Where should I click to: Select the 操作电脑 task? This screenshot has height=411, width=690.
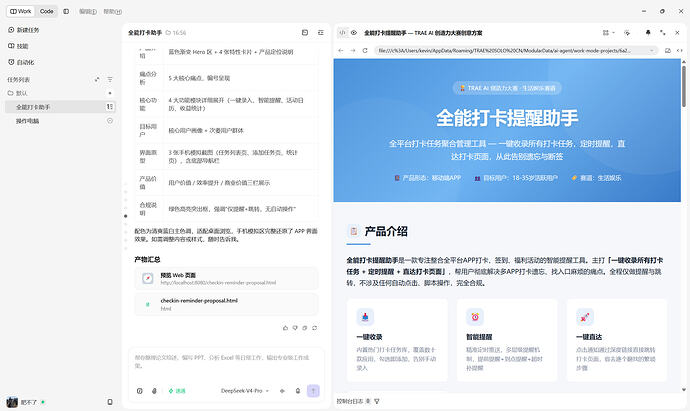point(60,121)
